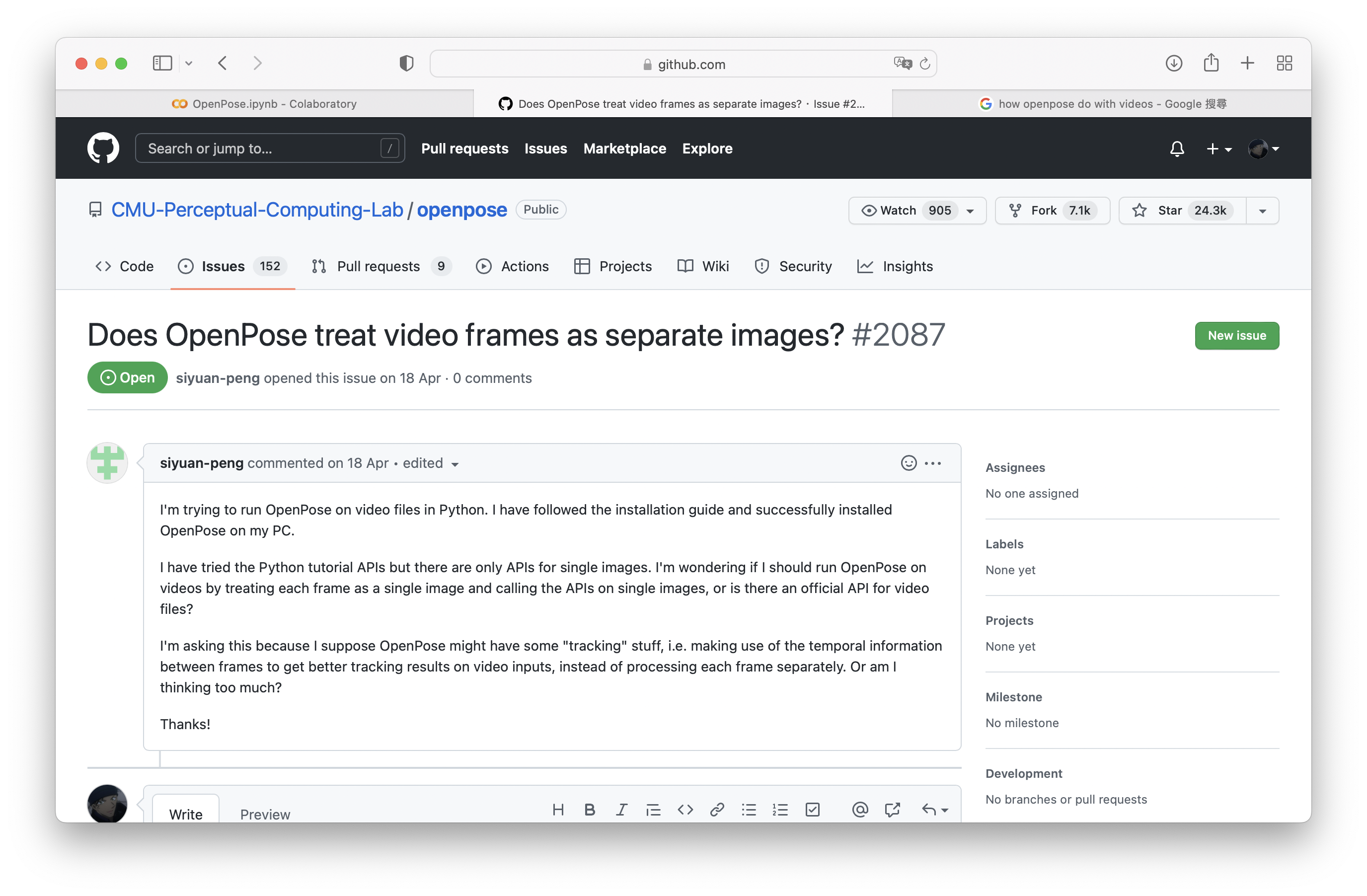This screenshot has height=896, width=1367.
Task: Switch to the Google search tab
Action: click(1102, 104)
